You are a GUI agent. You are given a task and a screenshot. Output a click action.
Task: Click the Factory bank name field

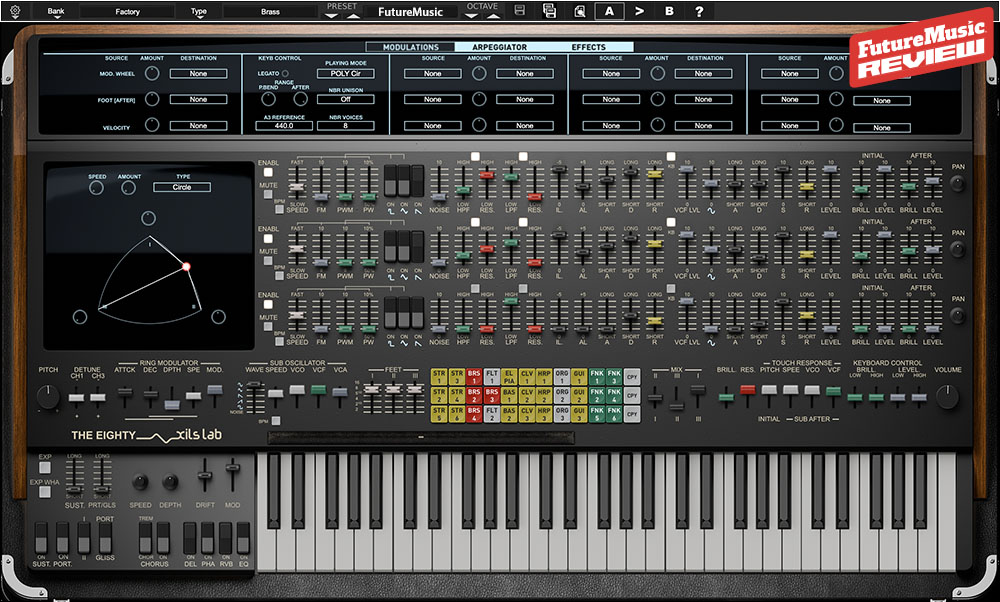[128, 11]
